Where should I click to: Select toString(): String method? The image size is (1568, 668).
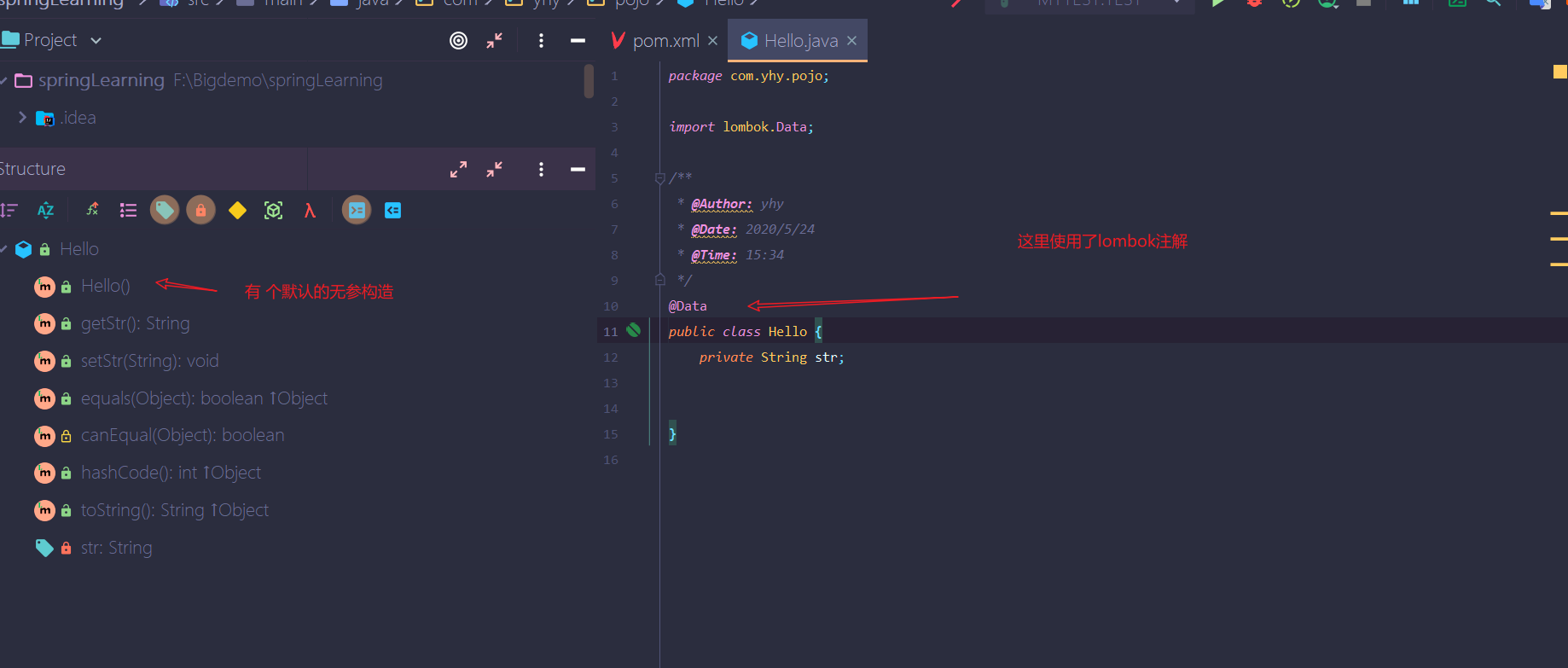point(175,510)
